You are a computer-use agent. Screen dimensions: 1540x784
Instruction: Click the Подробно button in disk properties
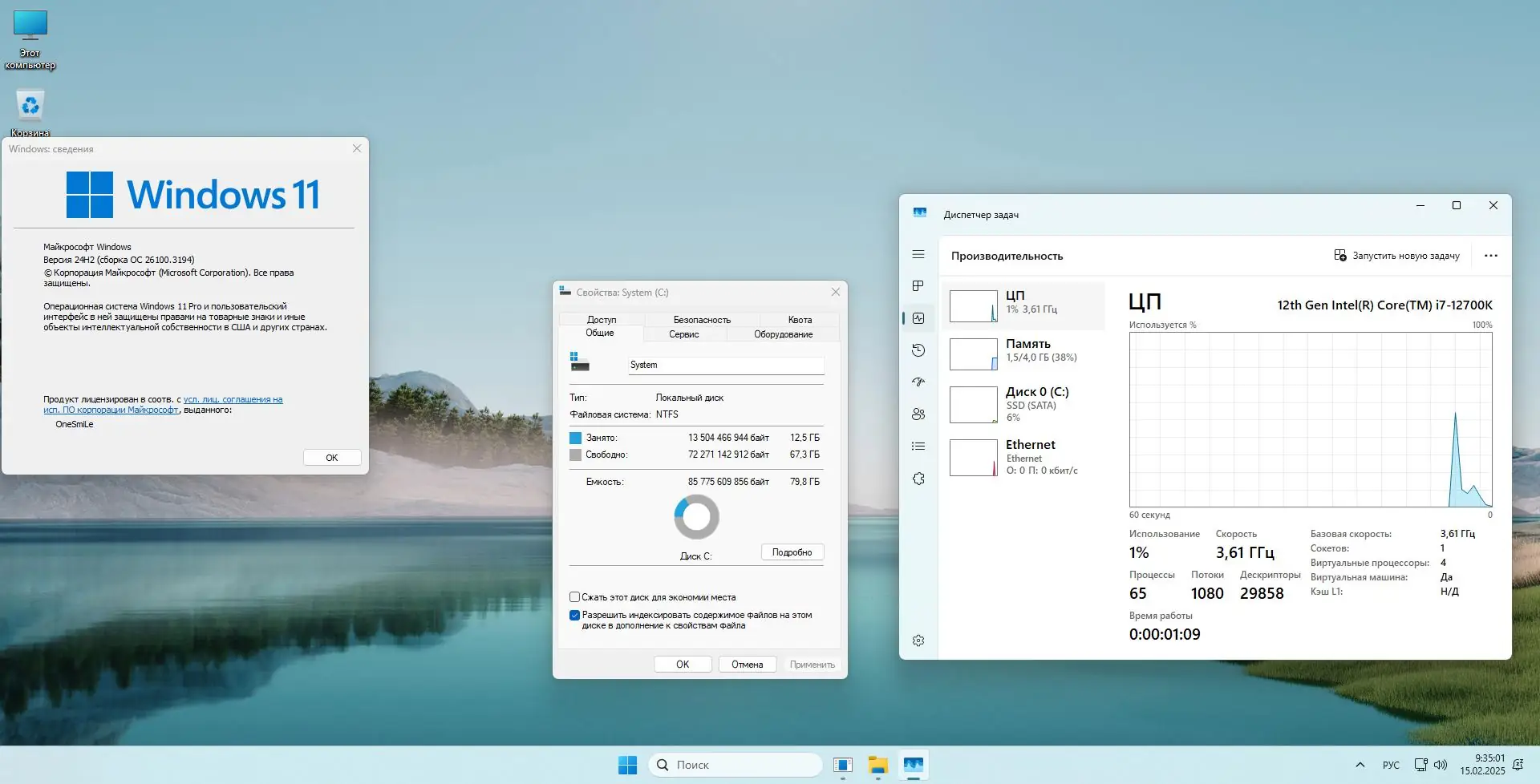click(x=792, y=552)
